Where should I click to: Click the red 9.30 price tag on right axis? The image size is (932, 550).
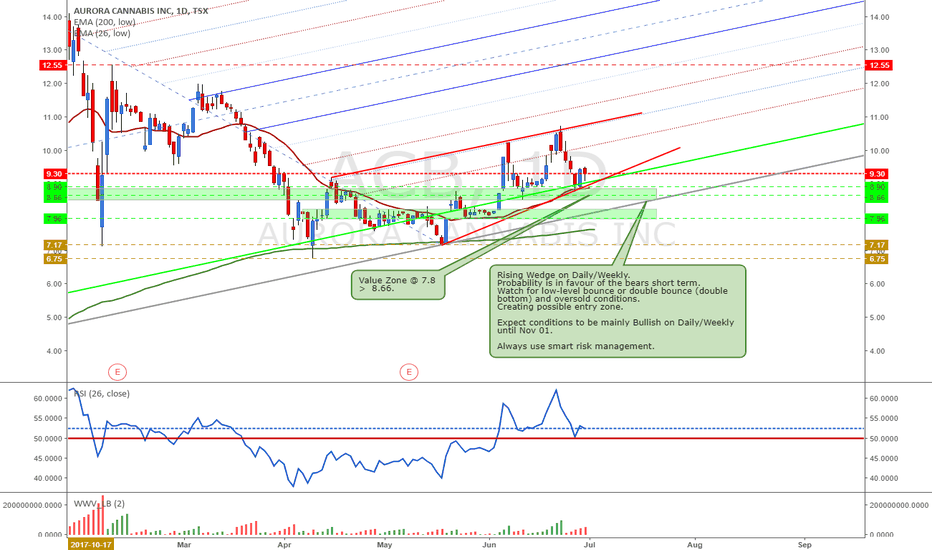tap(877, 174)
